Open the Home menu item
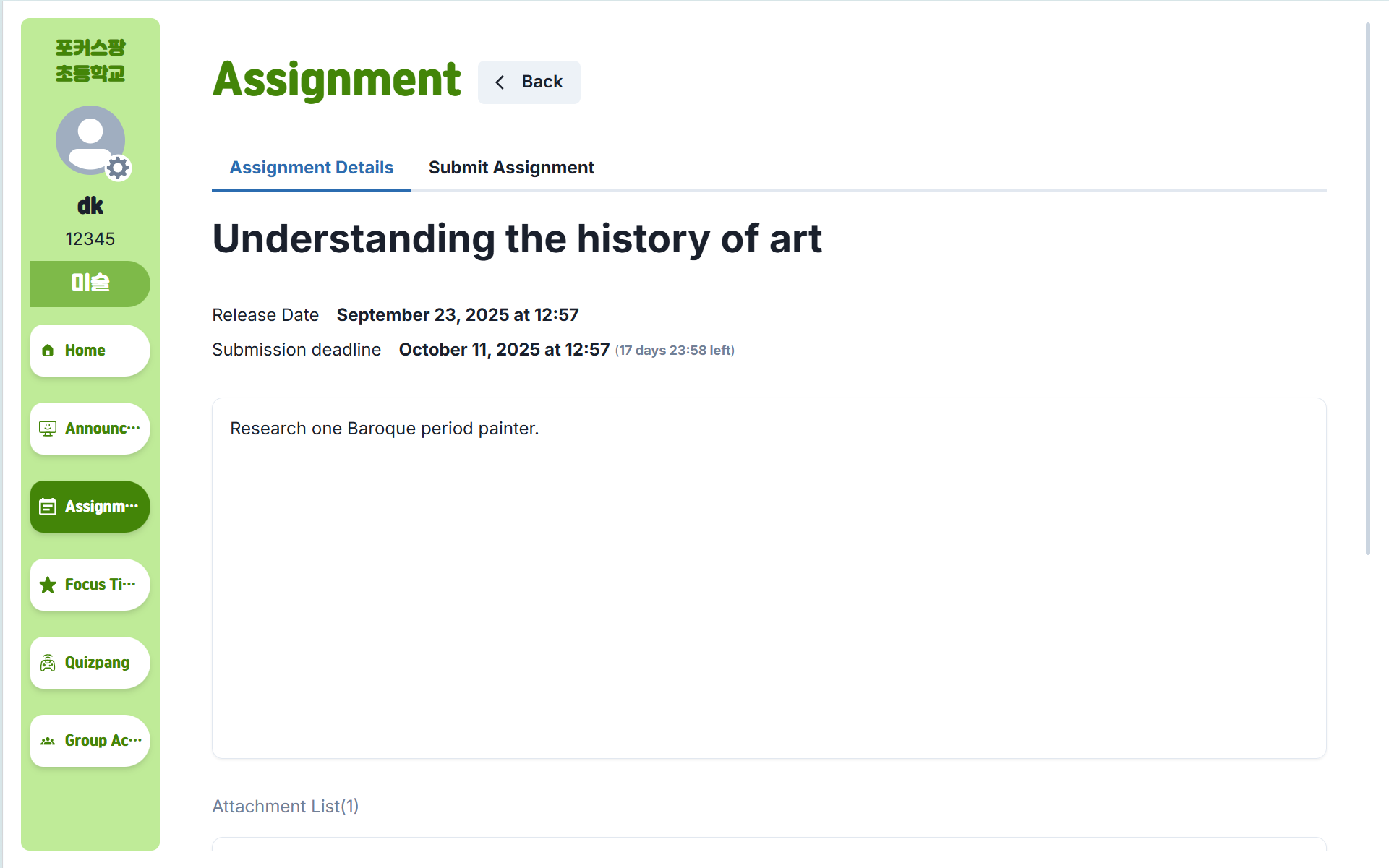Image resolution: width=1389 pixels, height=868 pixels. click(90, 351)
